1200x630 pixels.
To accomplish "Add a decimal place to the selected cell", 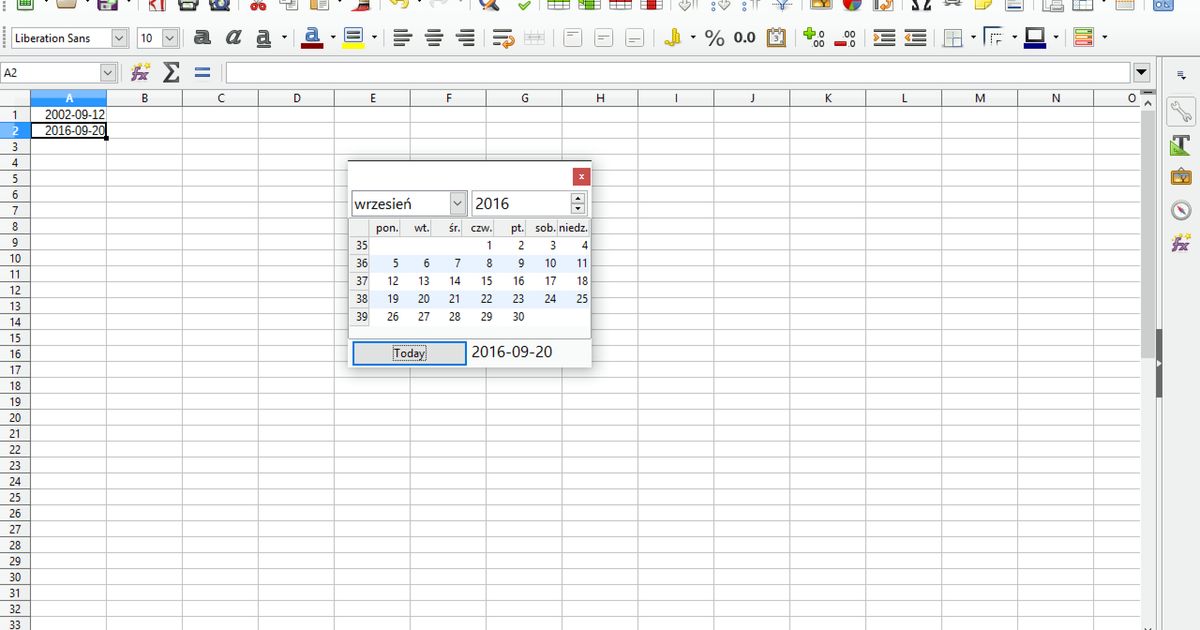I will [x=812, y=38].
